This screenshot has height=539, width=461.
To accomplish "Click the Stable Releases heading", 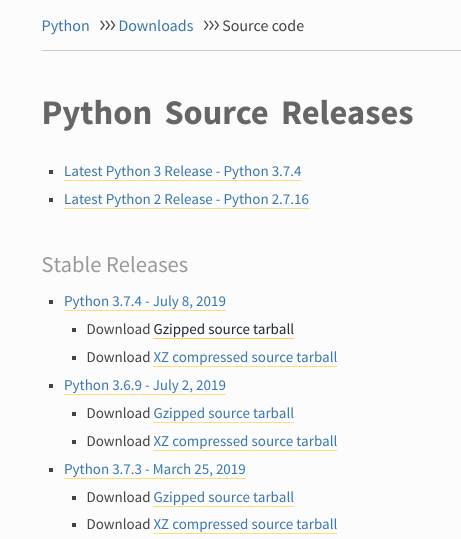I will pos(115,265).
